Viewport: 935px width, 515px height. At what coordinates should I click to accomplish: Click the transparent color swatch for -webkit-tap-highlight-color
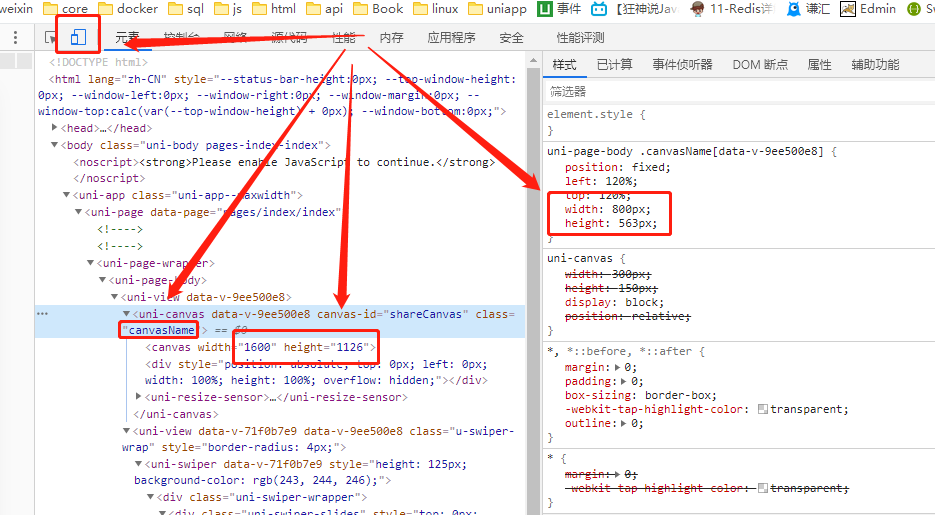pos(763,409)
